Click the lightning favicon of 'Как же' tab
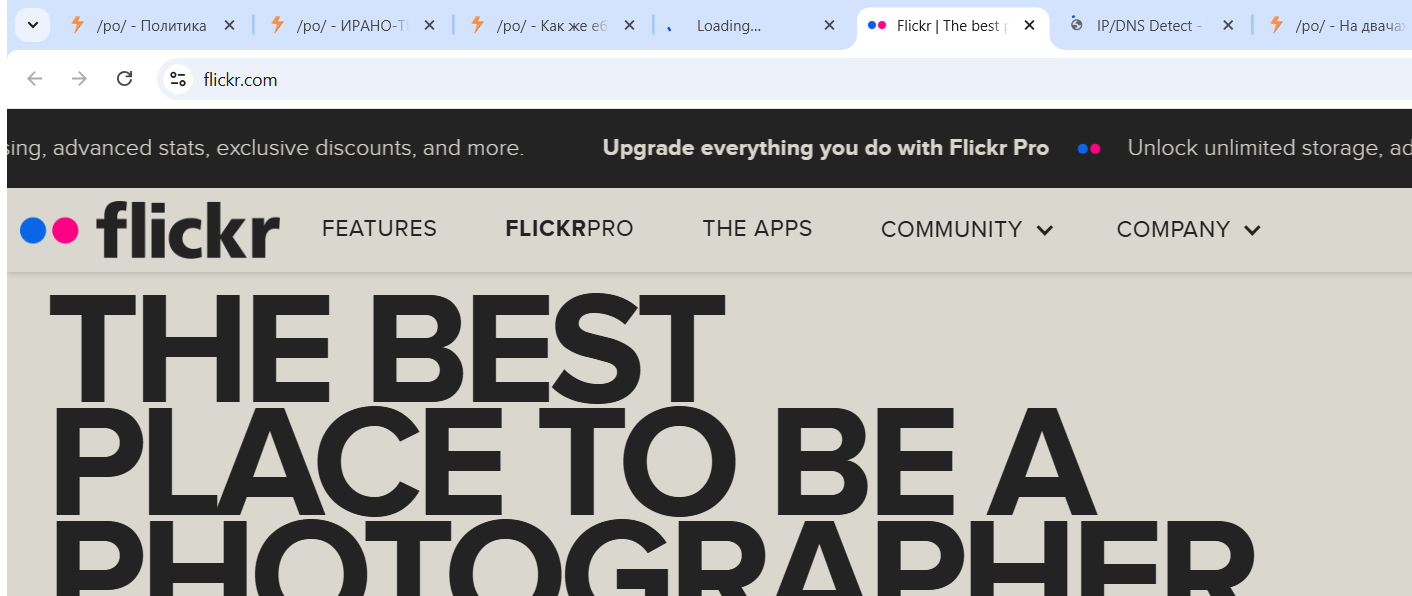Image resolution: width=1412 pixels, height=596 pixels. pyautogui.click(x=477, y=25)
